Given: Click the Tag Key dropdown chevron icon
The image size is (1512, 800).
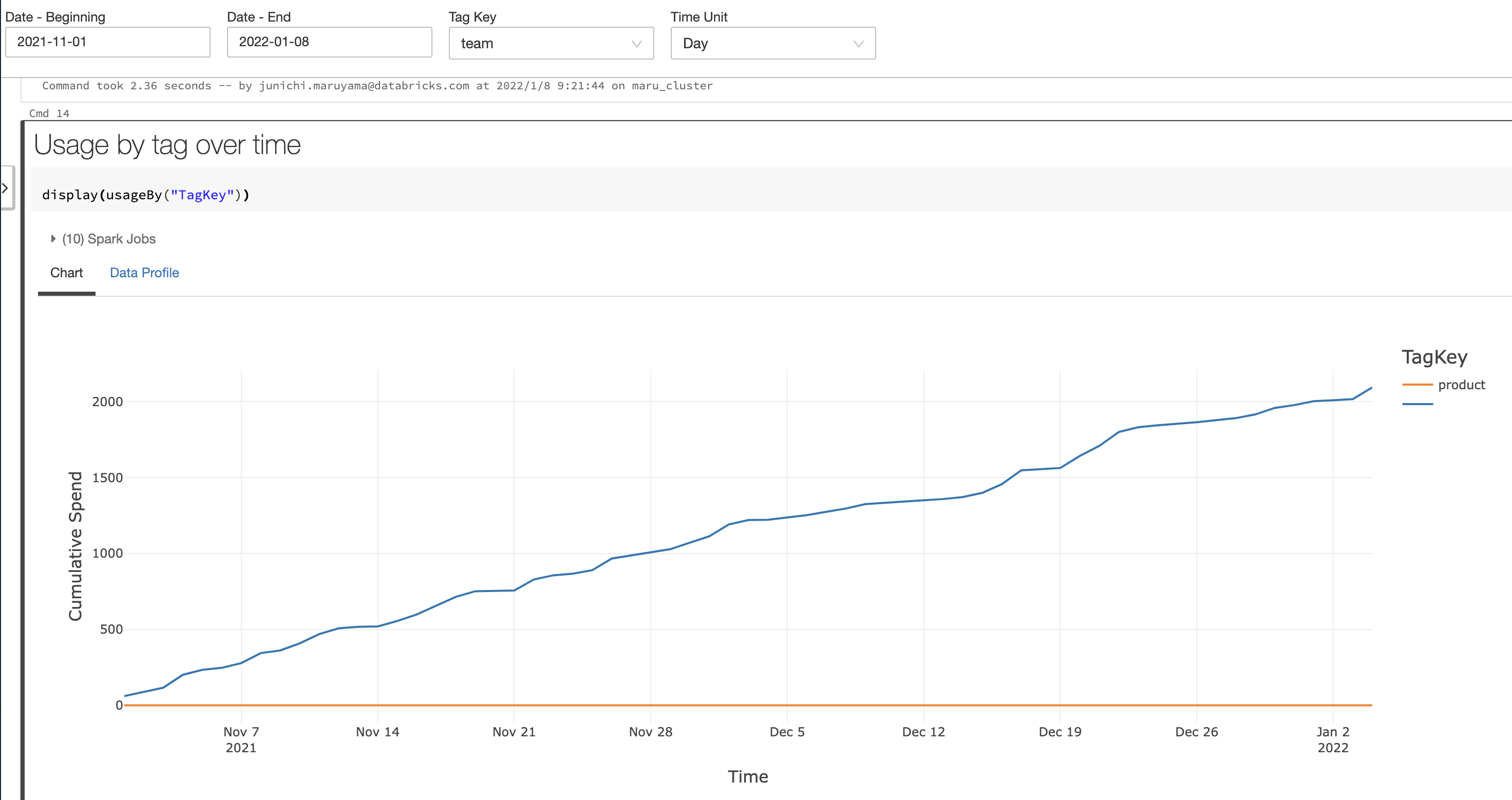Looking at the screenshot, I should click(636, 44).
